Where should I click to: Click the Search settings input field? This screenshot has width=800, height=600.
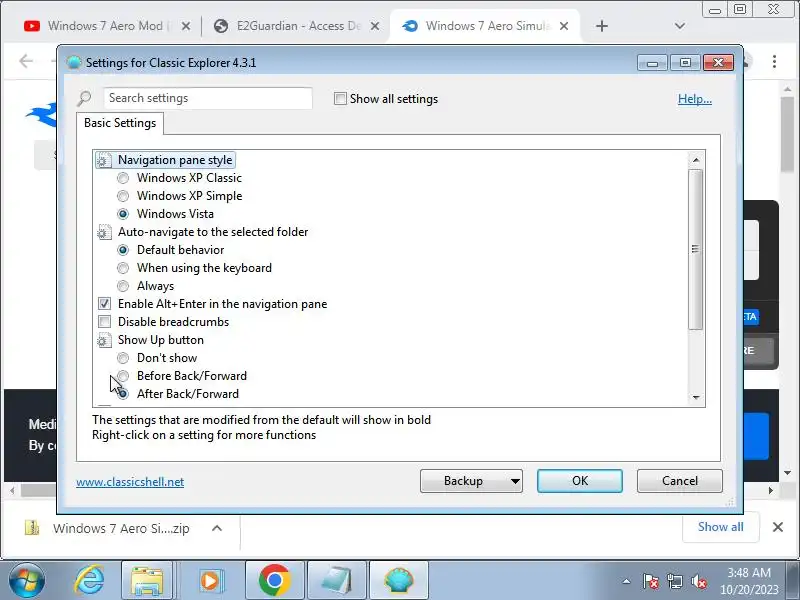coord(208,98)
